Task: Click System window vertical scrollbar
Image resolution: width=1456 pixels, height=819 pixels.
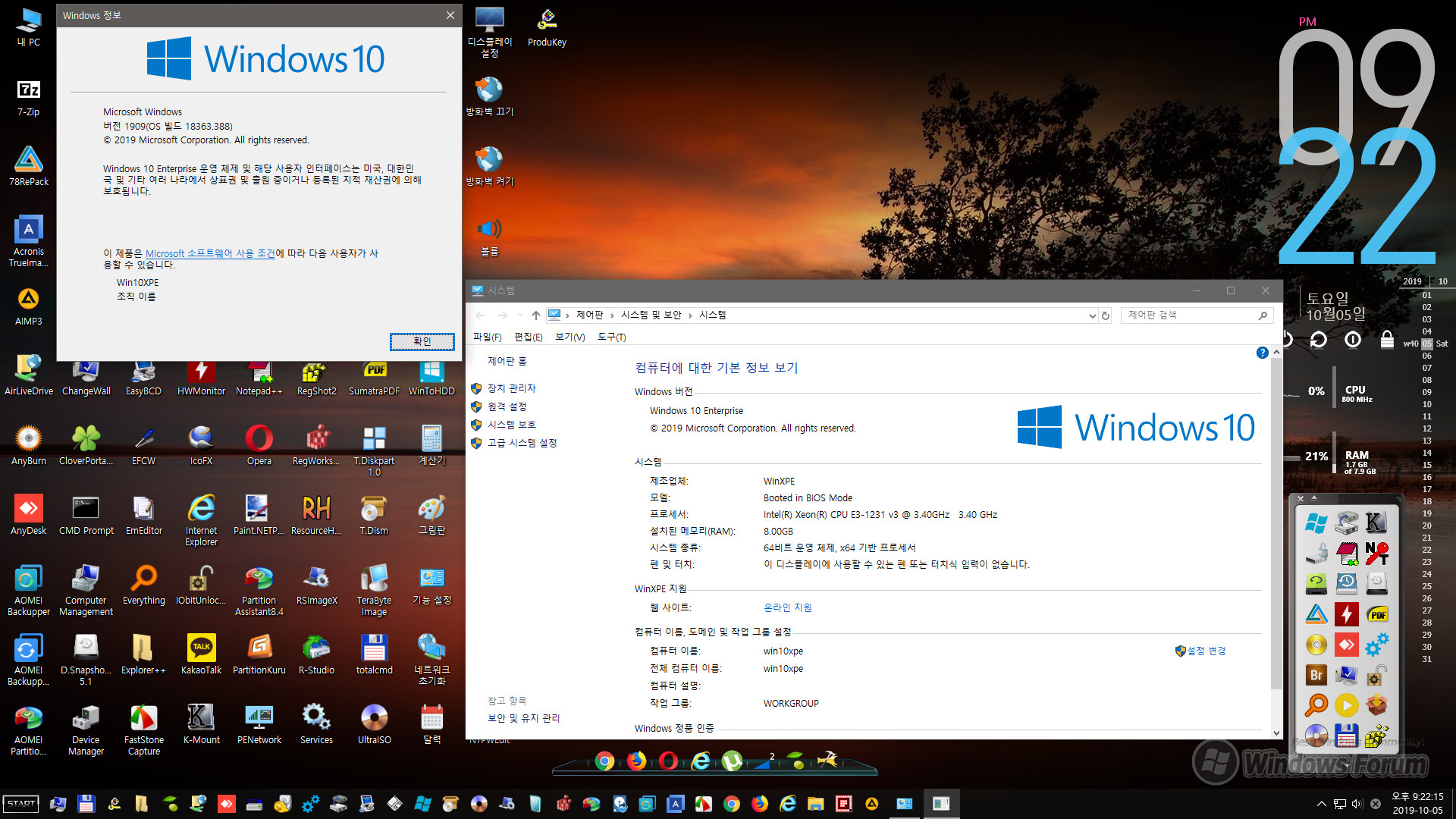Action: click(x=1276, y=523)
